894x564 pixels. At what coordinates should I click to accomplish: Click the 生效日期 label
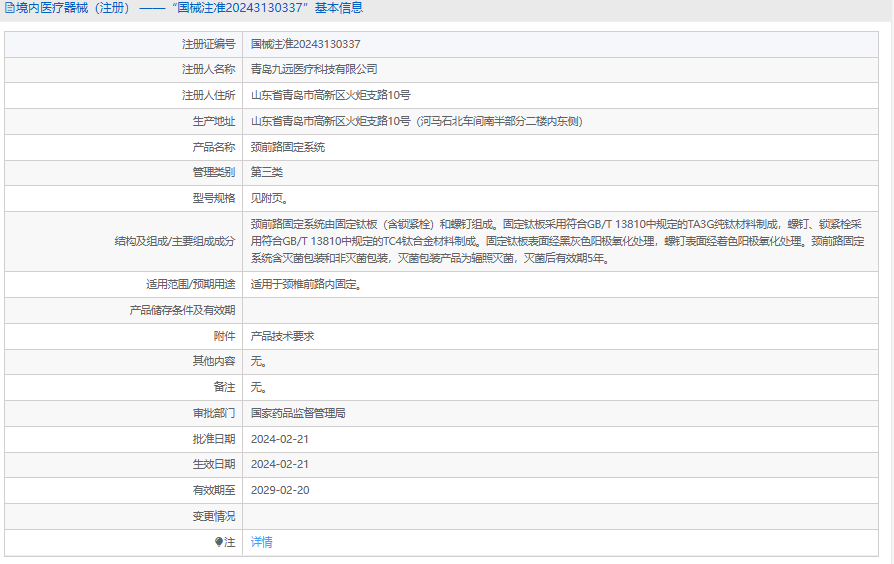coord(214,464)
